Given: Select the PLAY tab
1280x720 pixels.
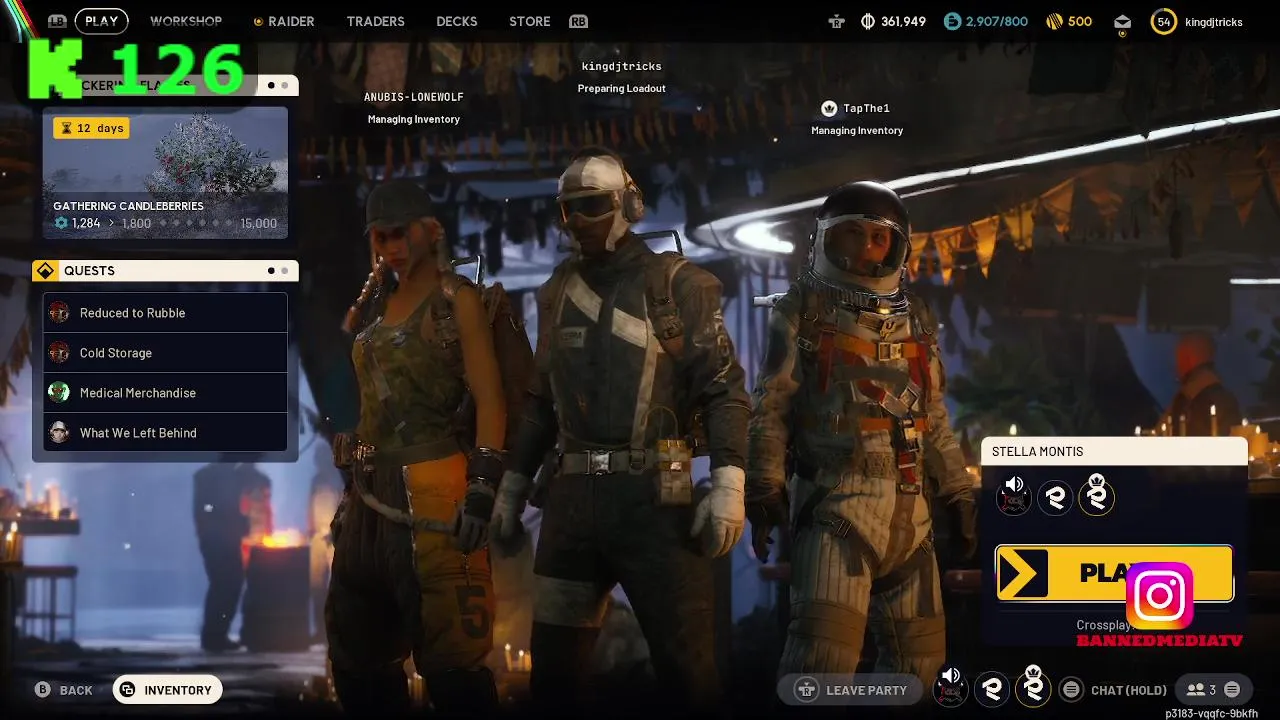Looking at the screenshot, I should click(101, 21).
